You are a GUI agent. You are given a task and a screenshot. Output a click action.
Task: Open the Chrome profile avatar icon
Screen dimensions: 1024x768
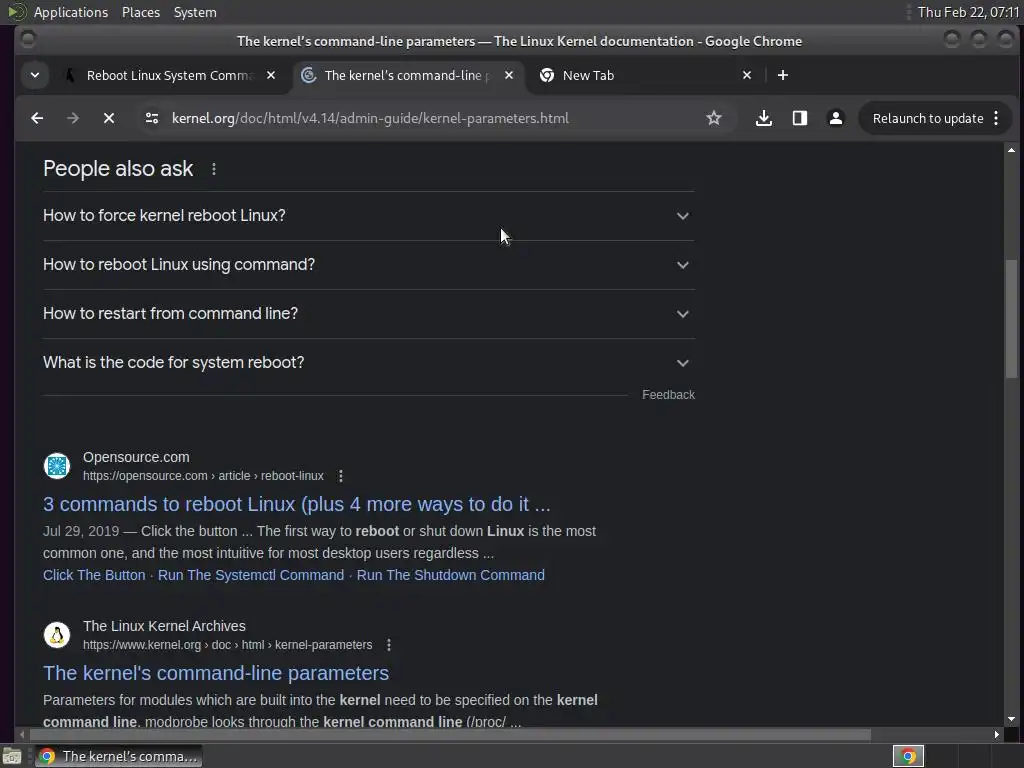point(835,118)
